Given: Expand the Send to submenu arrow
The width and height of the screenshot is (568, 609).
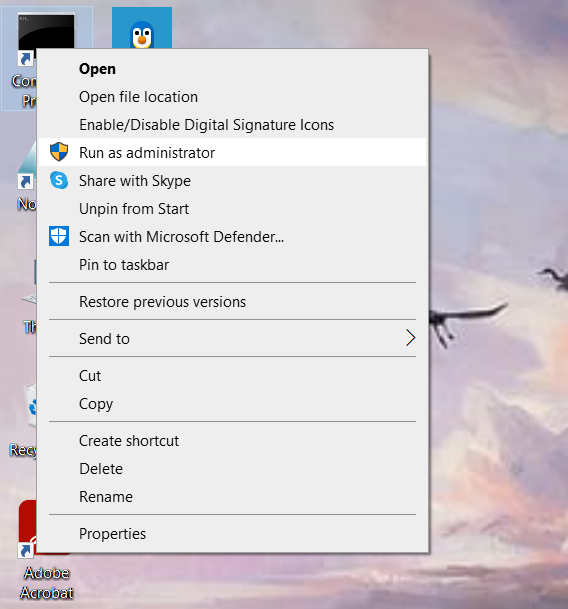Looking at the screenshot, I should (410, 338).
